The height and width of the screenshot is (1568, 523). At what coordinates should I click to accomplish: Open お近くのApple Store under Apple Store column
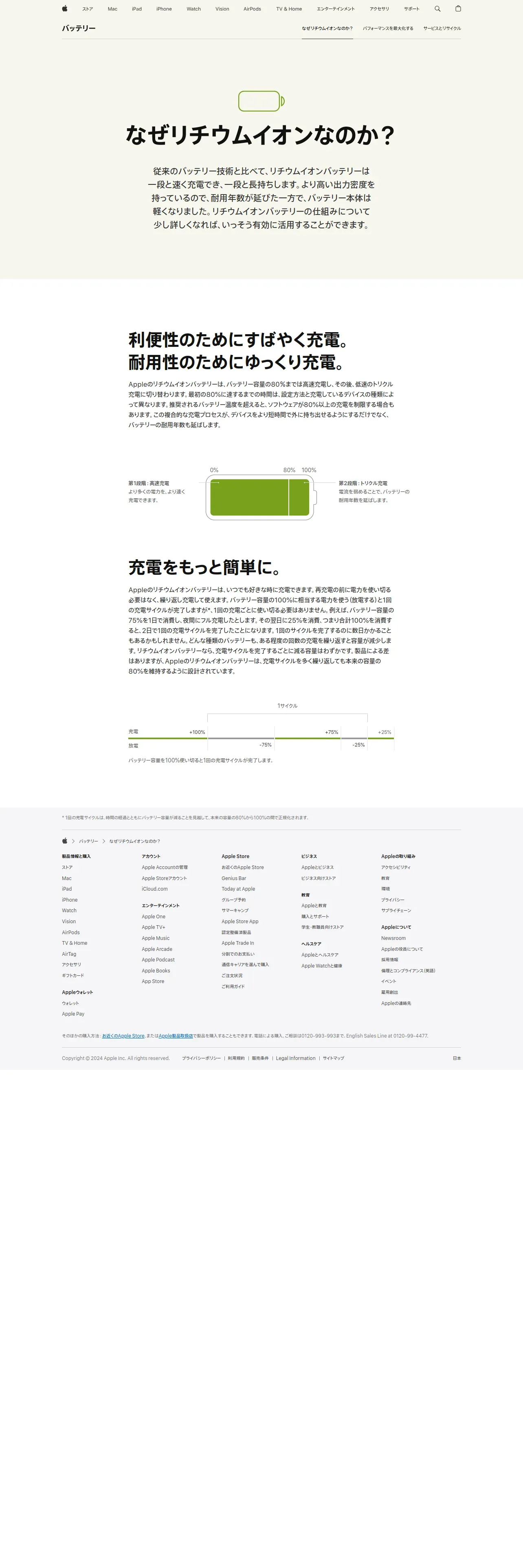242,867
